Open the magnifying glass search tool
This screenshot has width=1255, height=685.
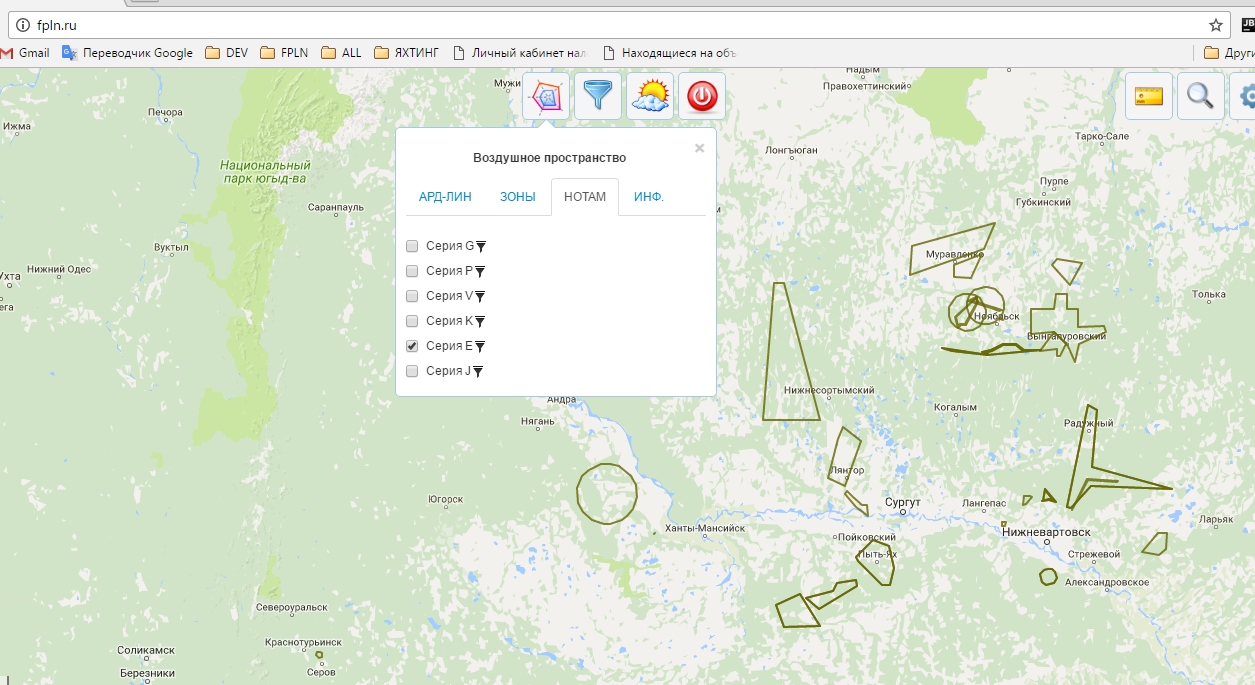[x=1200, y=96]
